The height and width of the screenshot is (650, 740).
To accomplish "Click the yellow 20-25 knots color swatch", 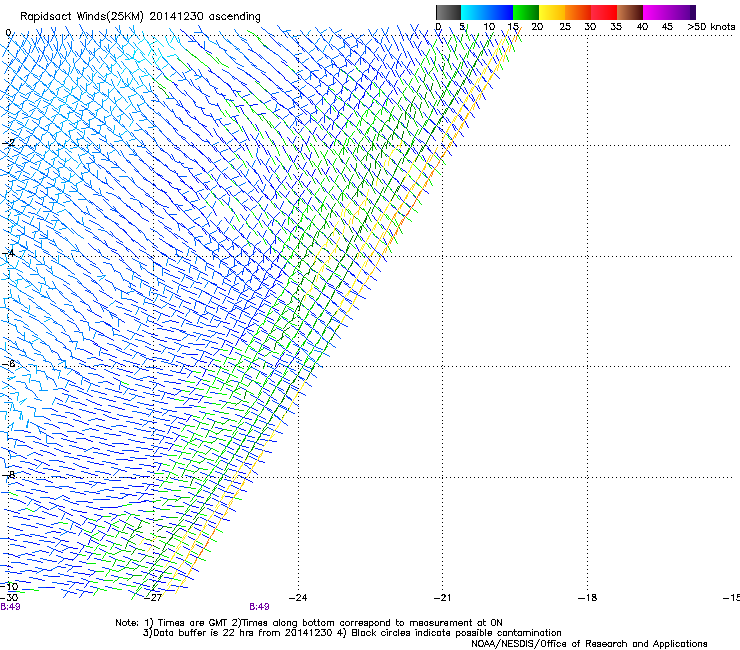I will tap(552, 12).
